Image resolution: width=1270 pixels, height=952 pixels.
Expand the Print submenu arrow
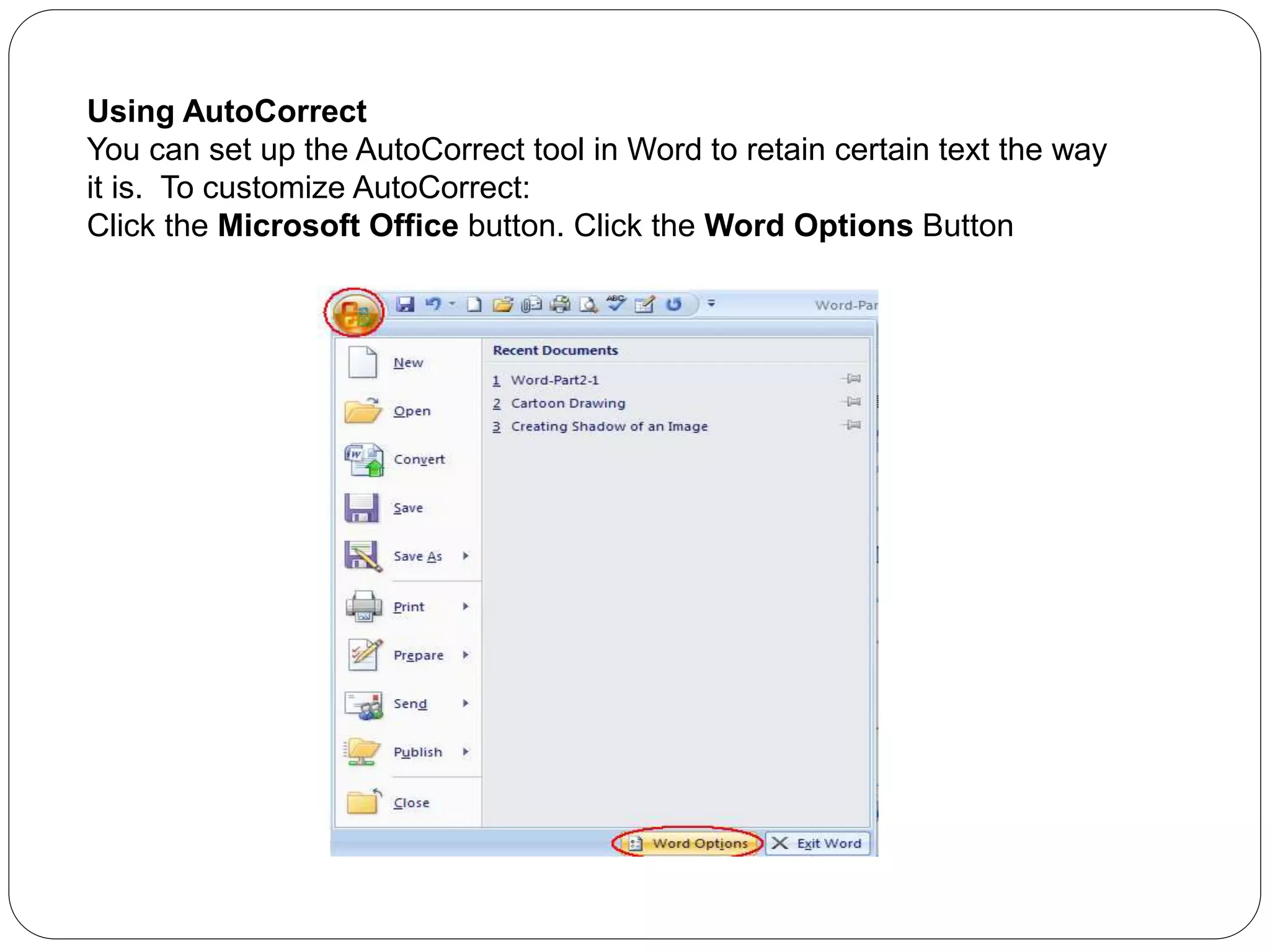[465, 607]
